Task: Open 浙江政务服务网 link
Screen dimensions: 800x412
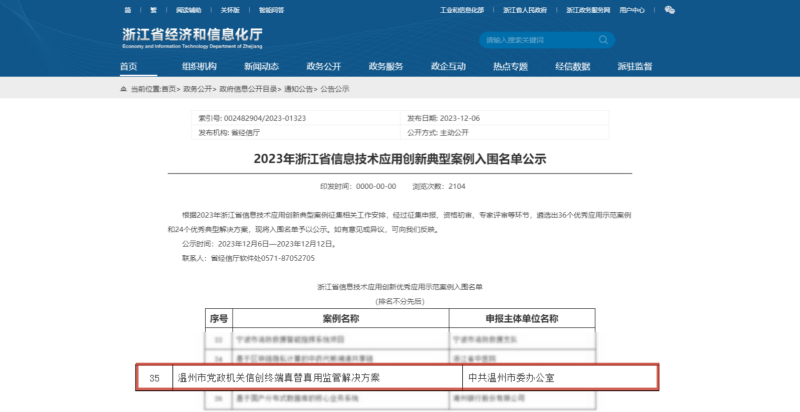Action: point(589,10)
